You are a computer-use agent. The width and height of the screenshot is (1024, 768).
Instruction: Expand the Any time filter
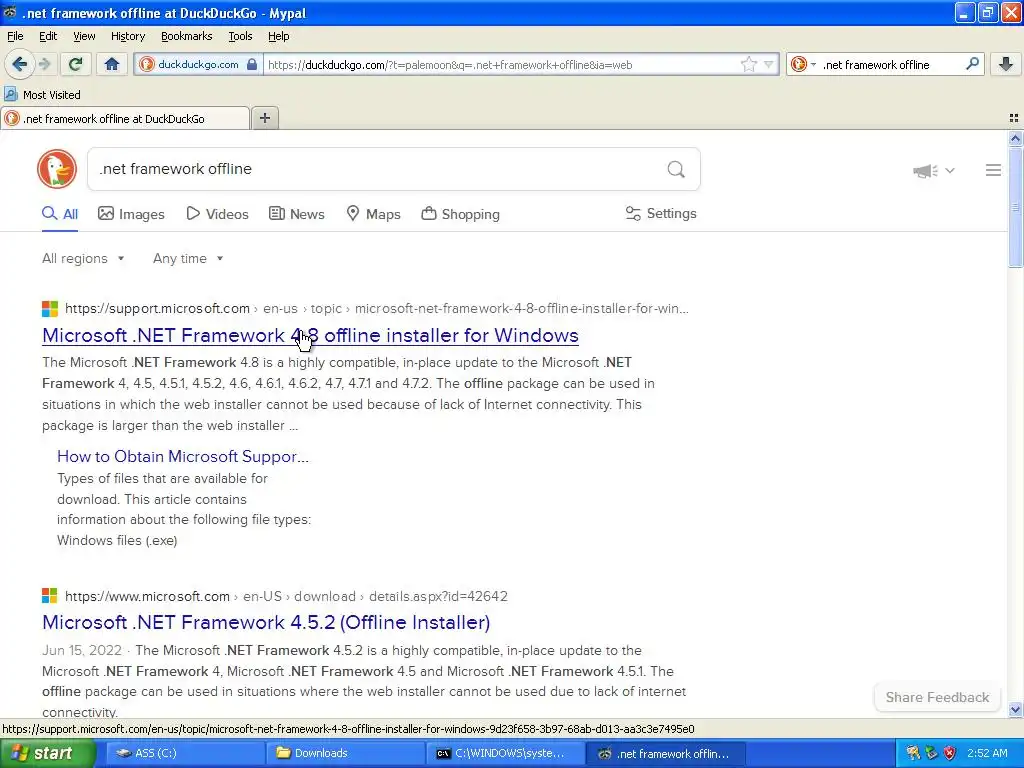click(x=188, y=258)
